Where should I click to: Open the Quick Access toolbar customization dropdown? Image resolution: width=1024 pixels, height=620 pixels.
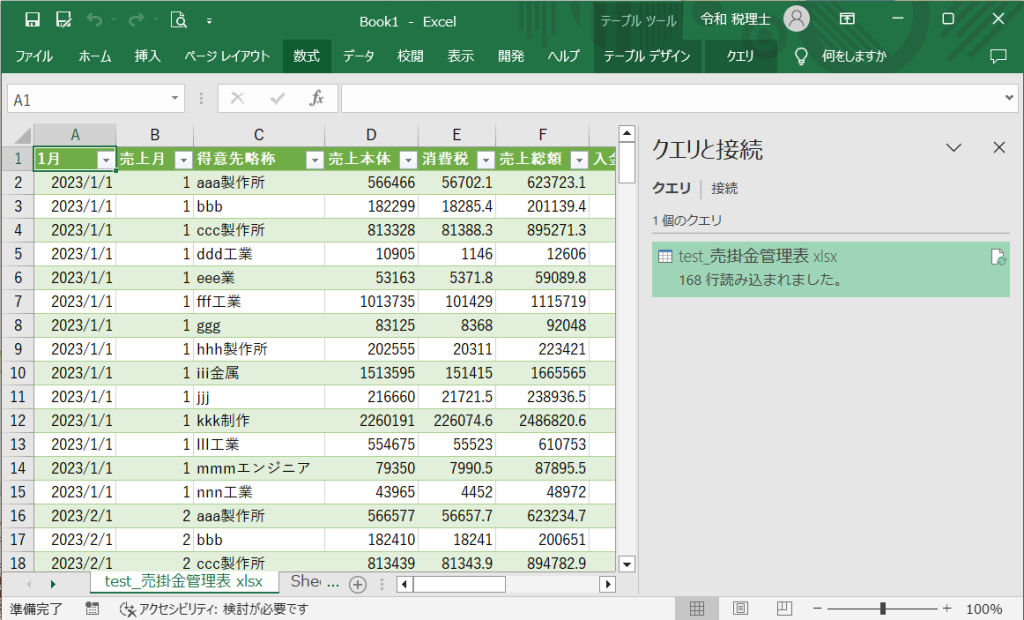(x=209, y=19)
